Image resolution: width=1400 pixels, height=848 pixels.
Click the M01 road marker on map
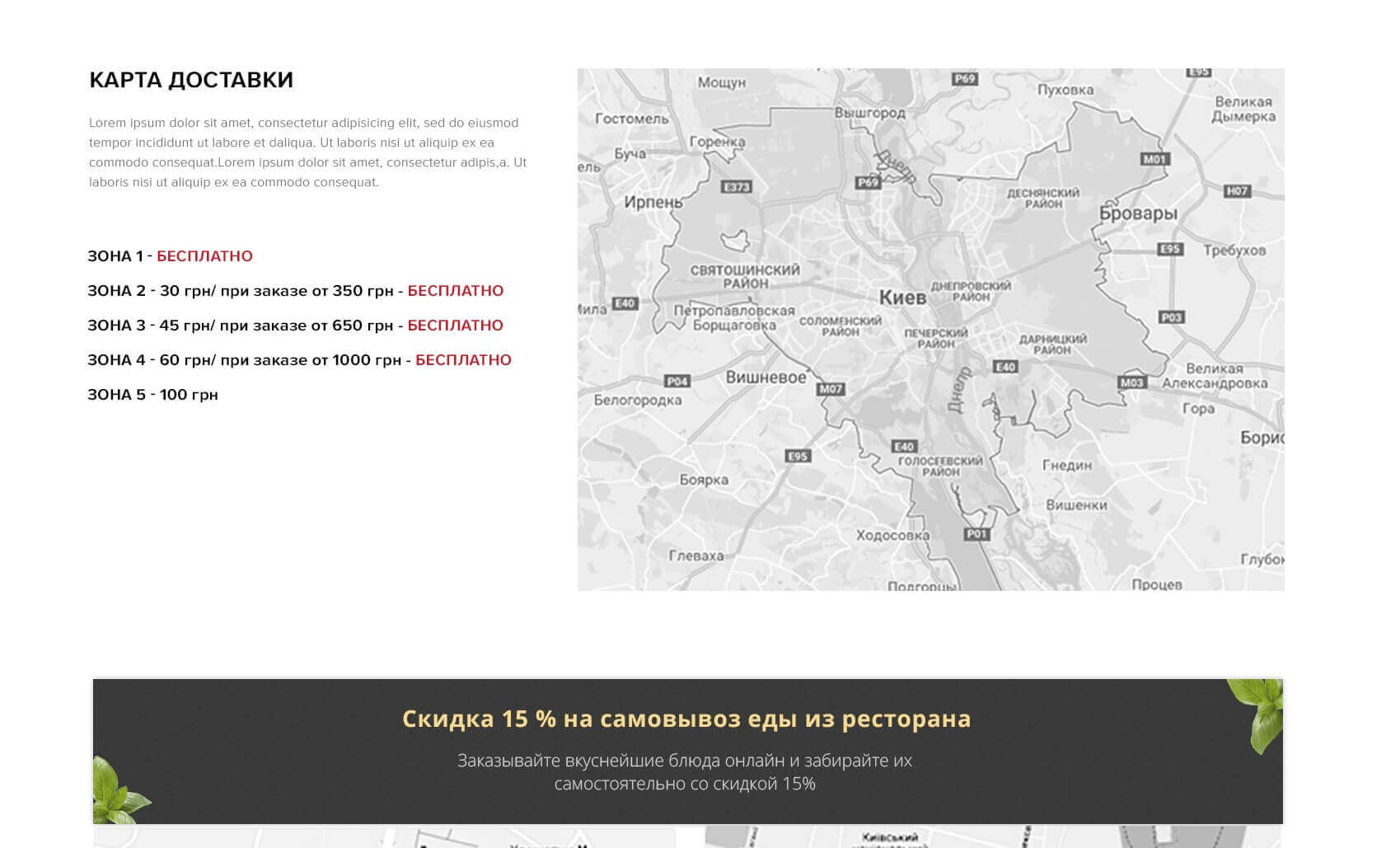point(1154,159)
